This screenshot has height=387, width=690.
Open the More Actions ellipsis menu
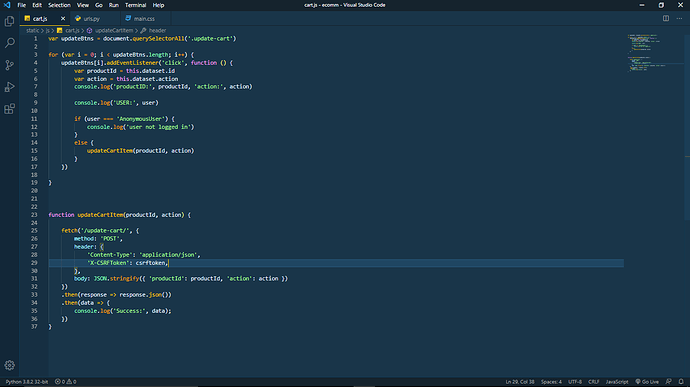pos(679,18)
